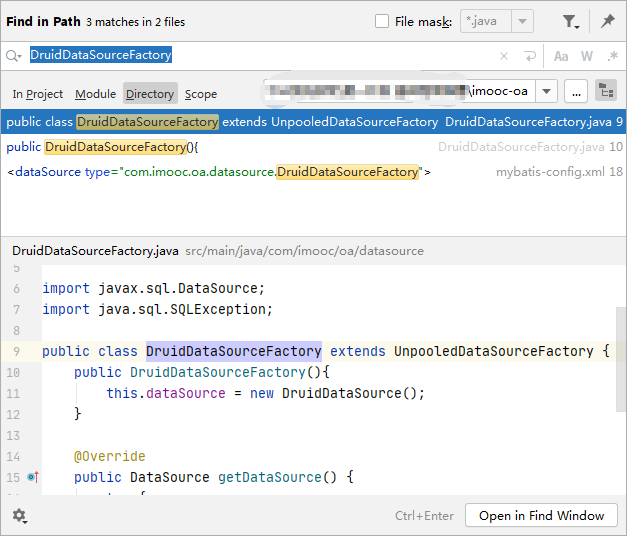The height and width of the screenshot is (536, 627).
Task: Click Open in Find Window button
Action: pos(541,516)
